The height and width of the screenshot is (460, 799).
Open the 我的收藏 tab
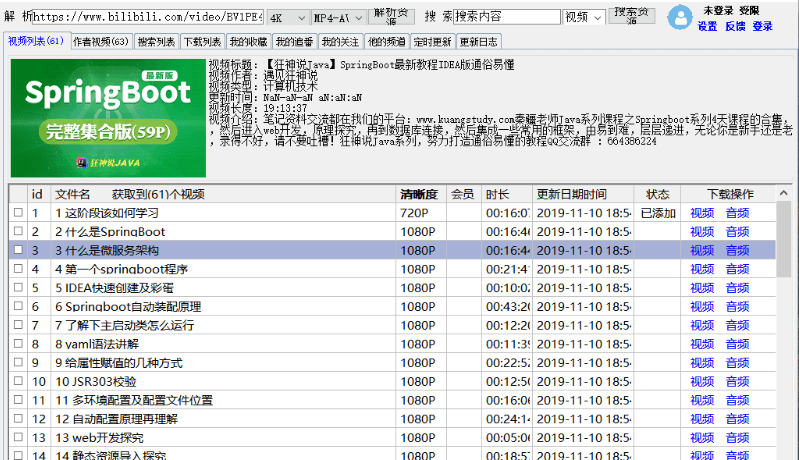(248, 42)
